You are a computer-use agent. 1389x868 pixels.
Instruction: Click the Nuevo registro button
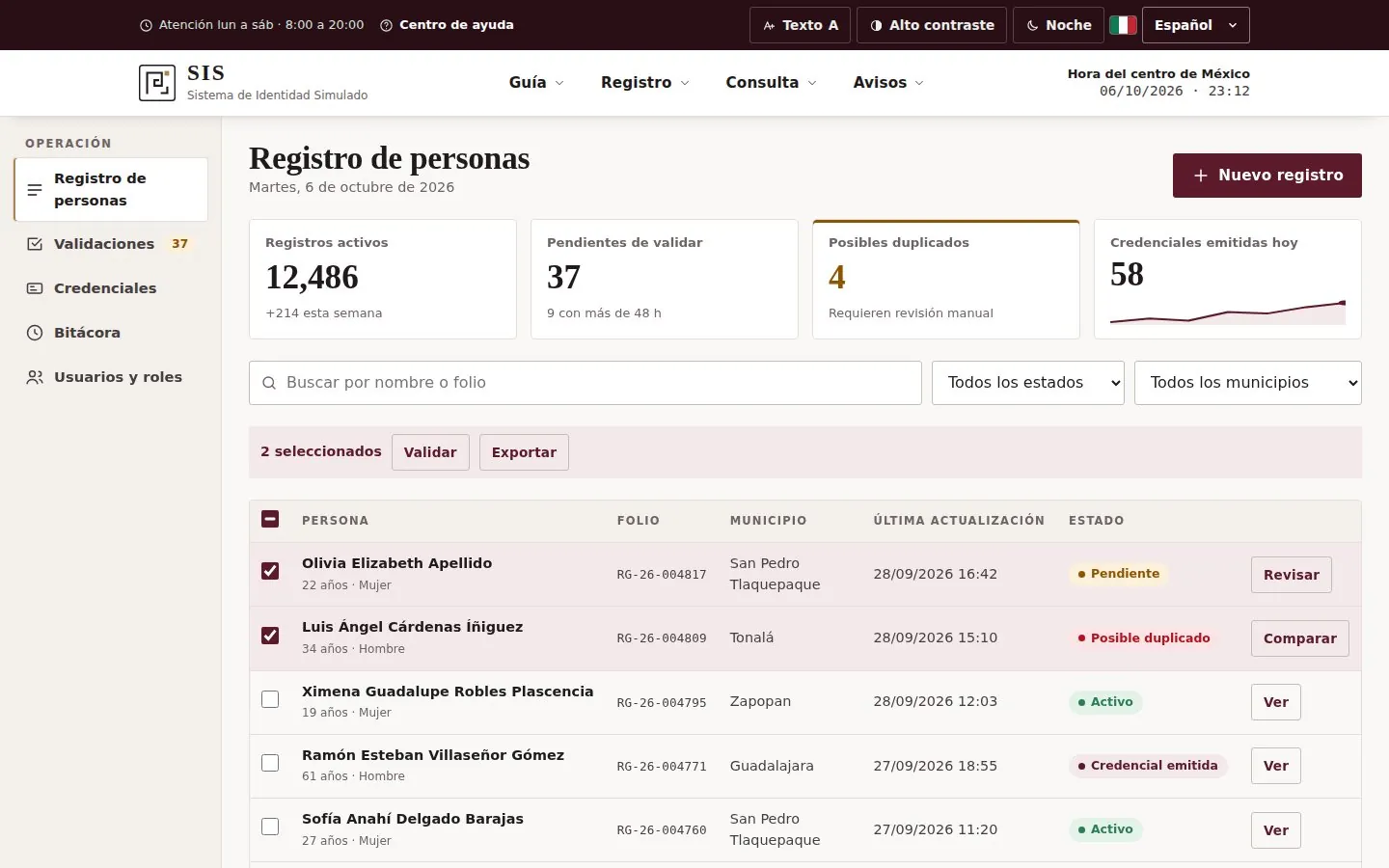click(x=1266, y=176)
